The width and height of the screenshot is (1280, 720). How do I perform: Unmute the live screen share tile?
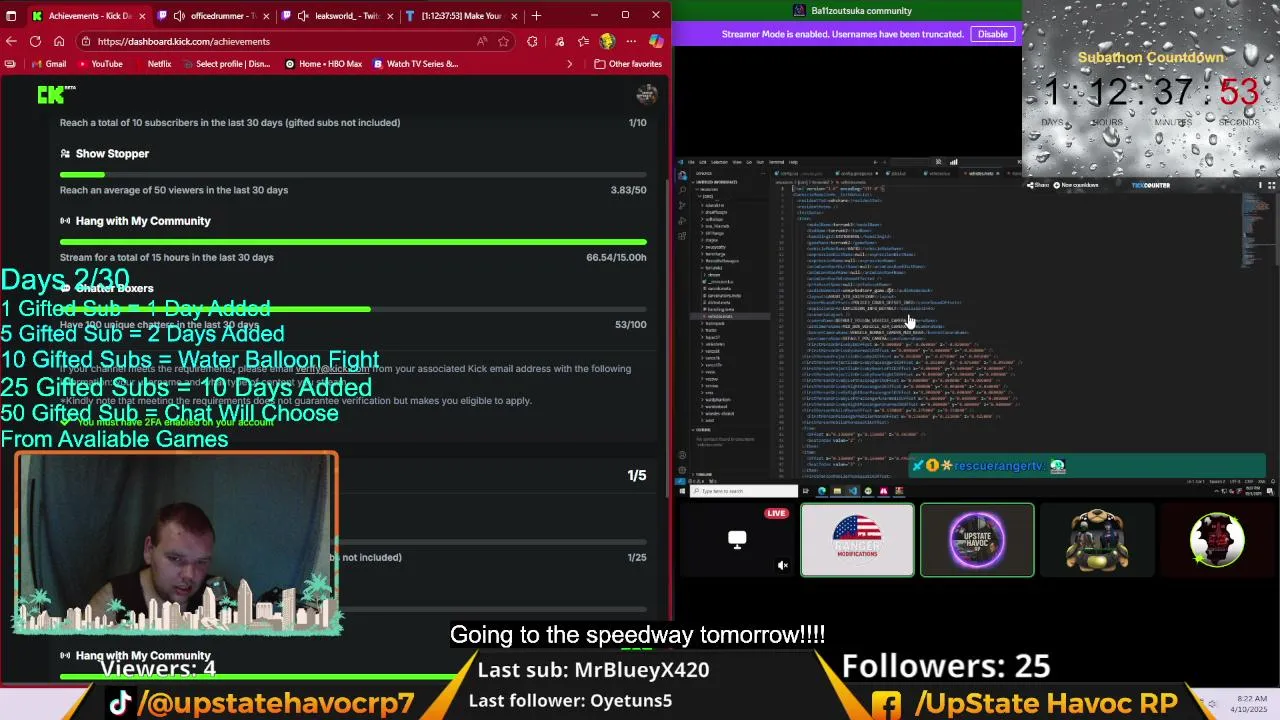point(783,565)
